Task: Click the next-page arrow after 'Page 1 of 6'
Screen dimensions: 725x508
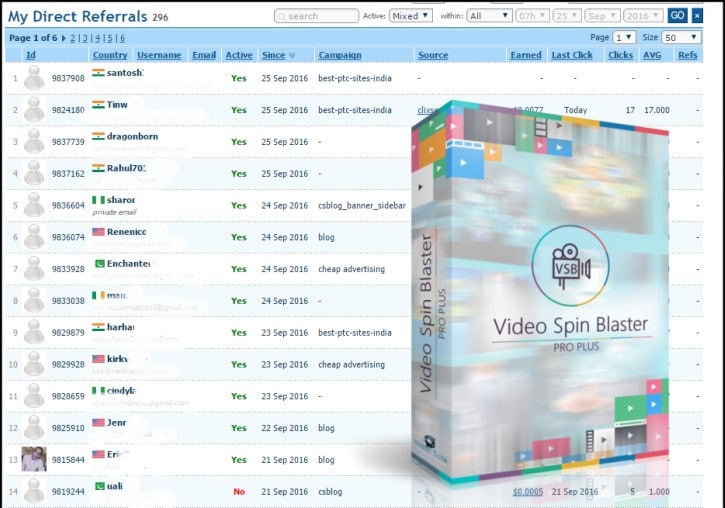Action: pos(64,38)
